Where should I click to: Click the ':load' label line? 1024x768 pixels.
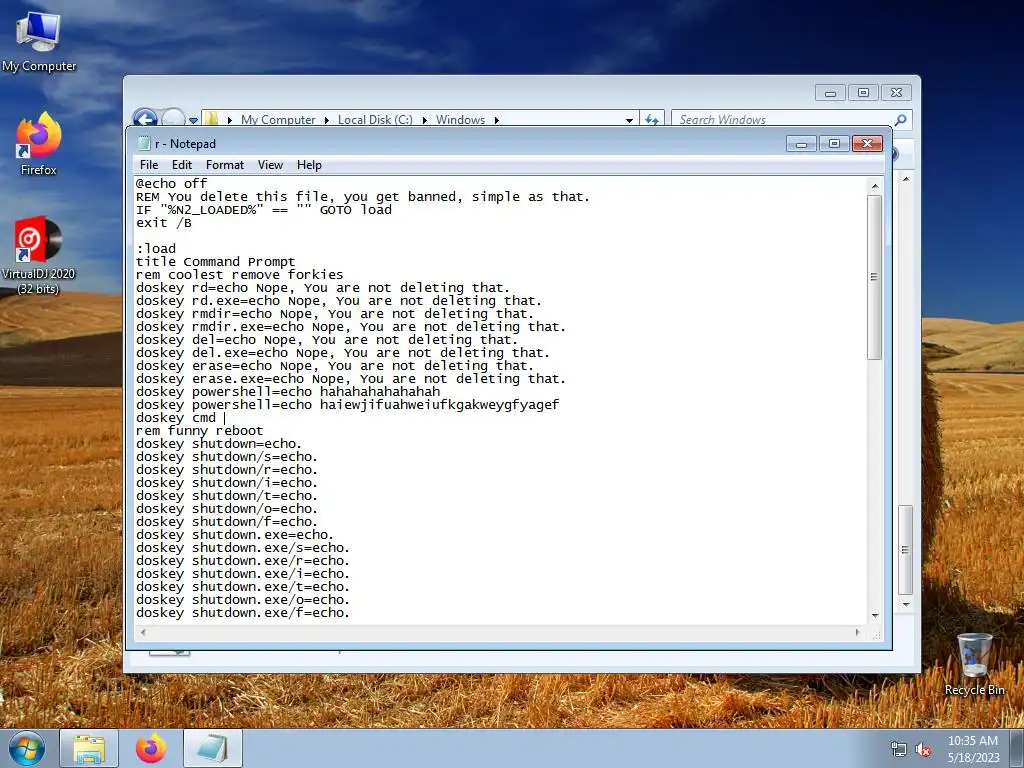(156, 249)
